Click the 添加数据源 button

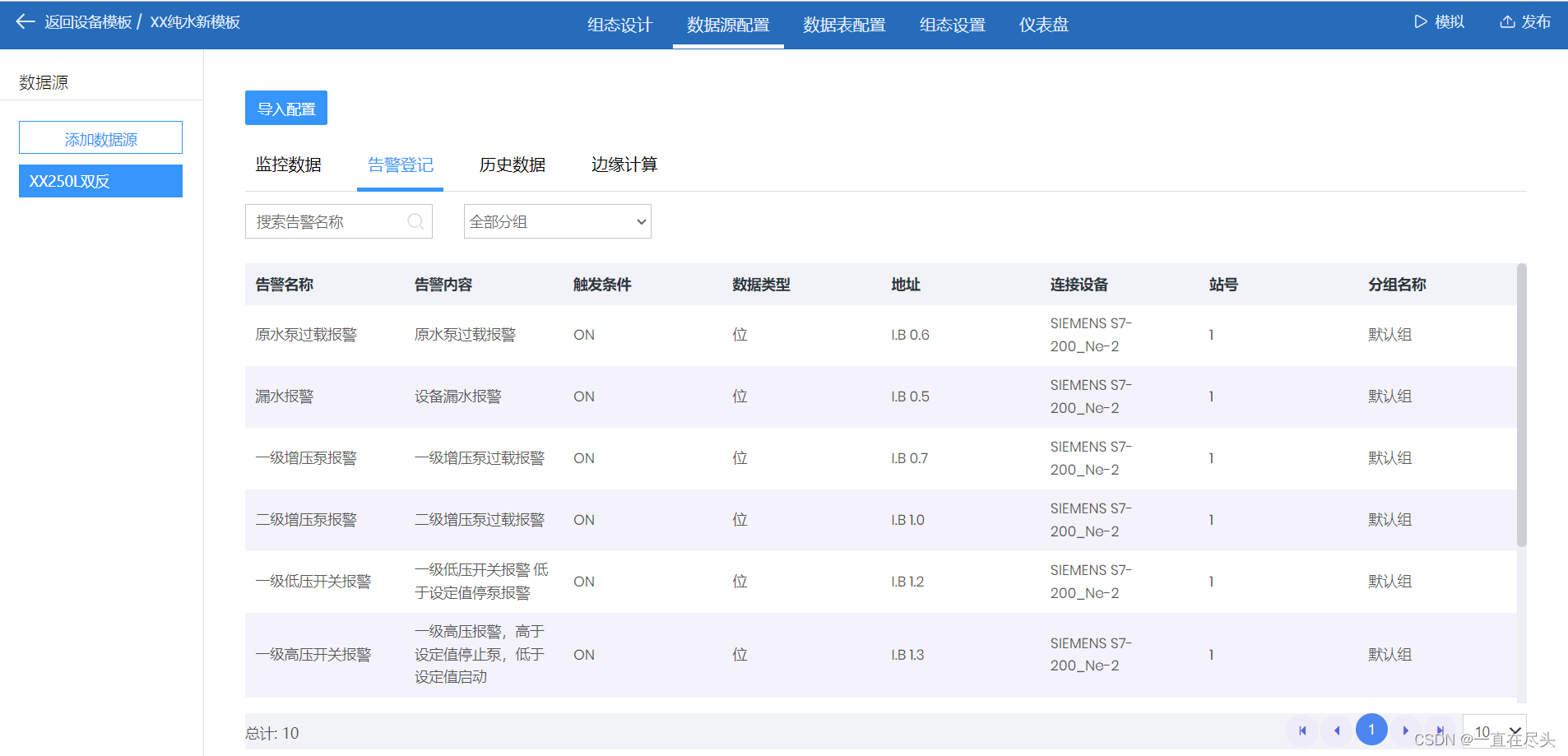pyautogui.click(x=100, y=137)
